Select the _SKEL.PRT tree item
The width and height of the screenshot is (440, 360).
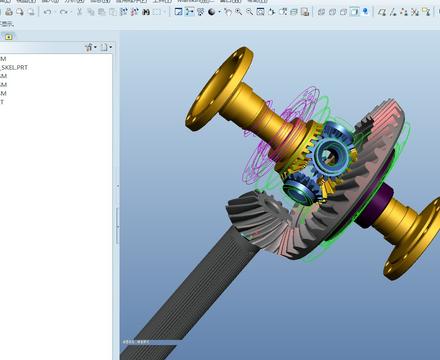[14, 67]
